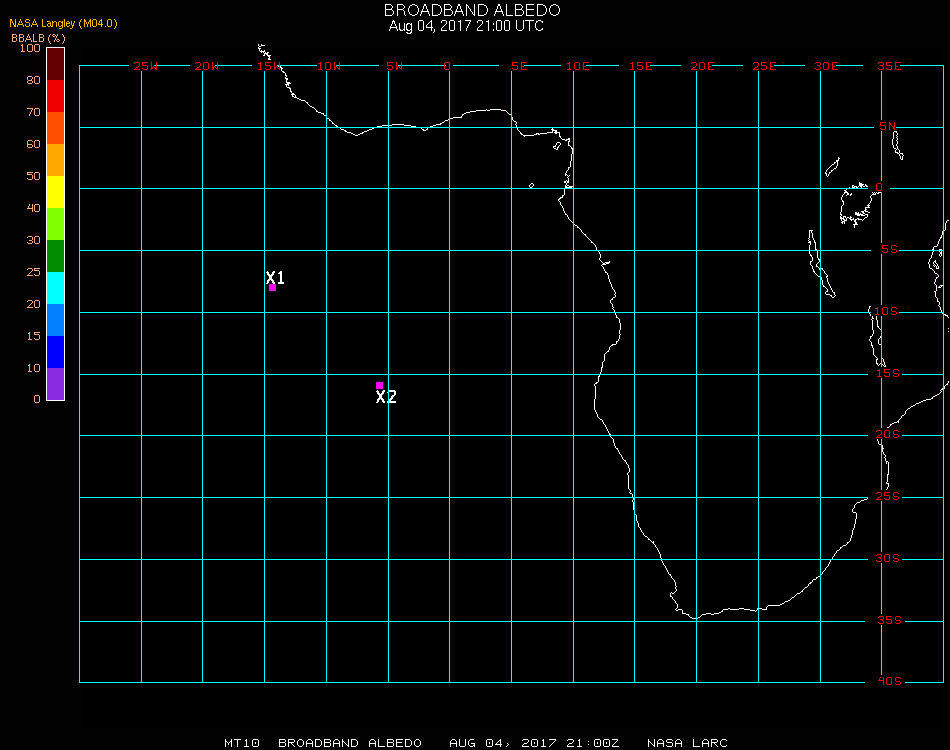
Task: Select the orange 50-60 colorbar segment
Action: tap(55, 160)
